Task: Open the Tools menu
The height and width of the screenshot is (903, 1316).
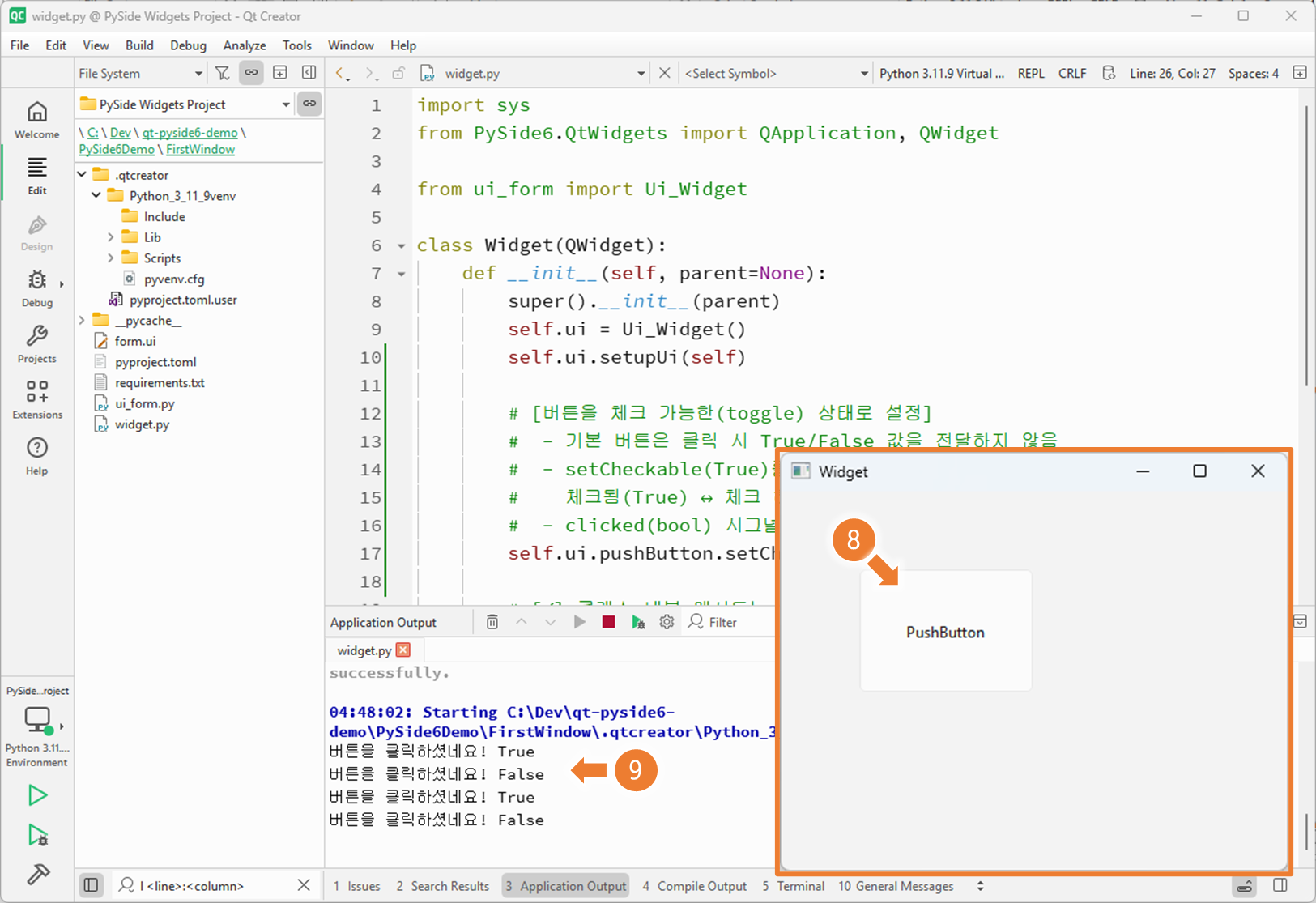Action: [296, 45]
